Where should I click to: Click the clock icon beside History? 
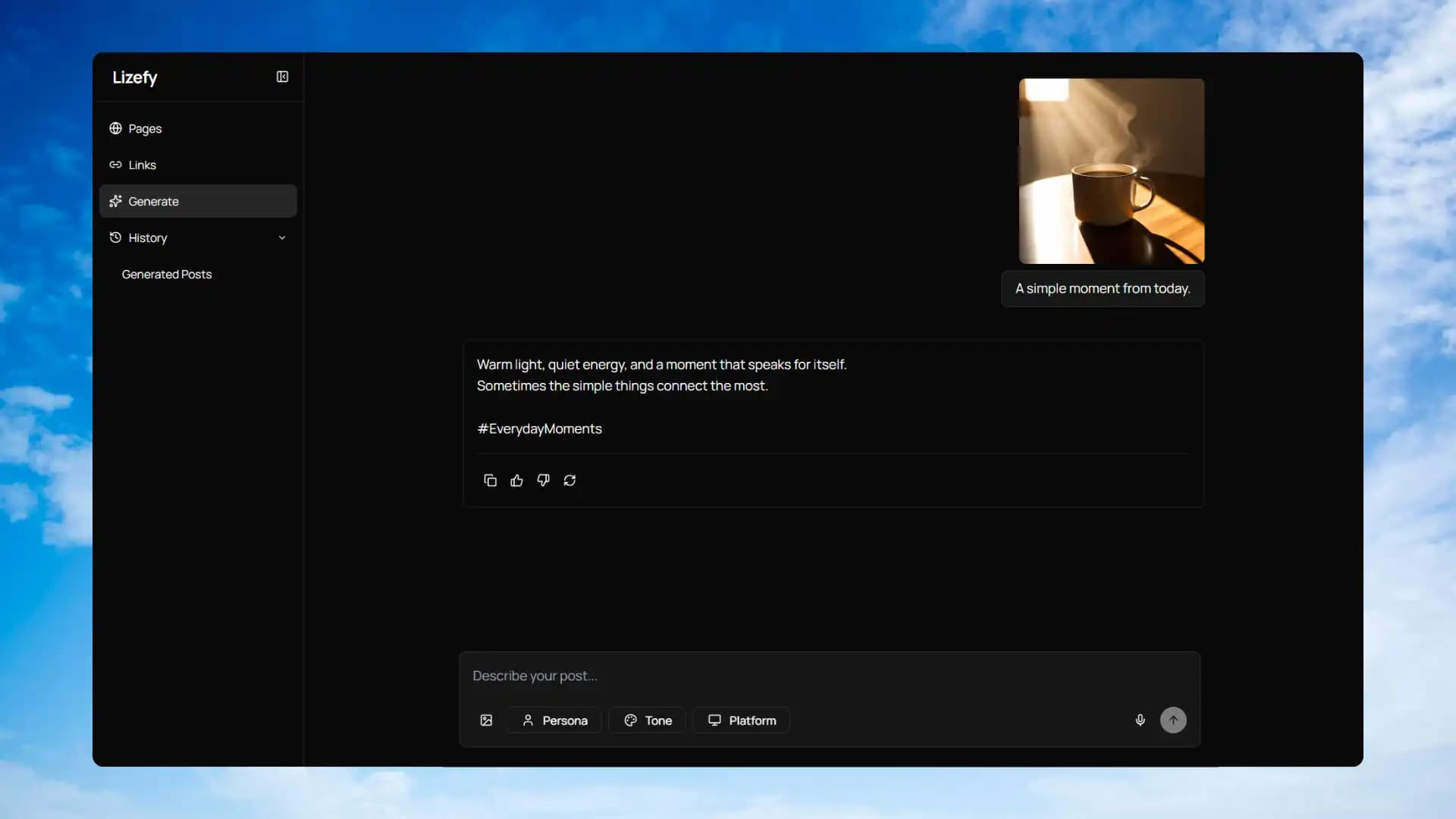[115, 237]
